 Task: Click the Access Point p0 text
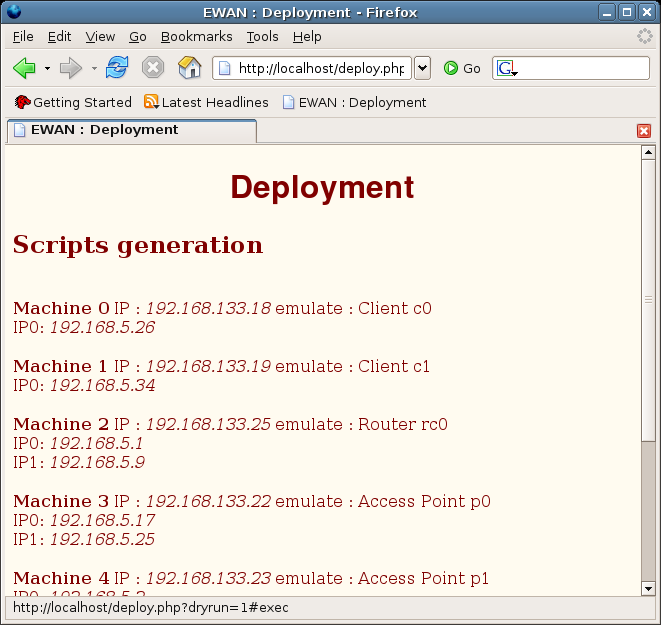pyautogui.click(x=424, y=501)
